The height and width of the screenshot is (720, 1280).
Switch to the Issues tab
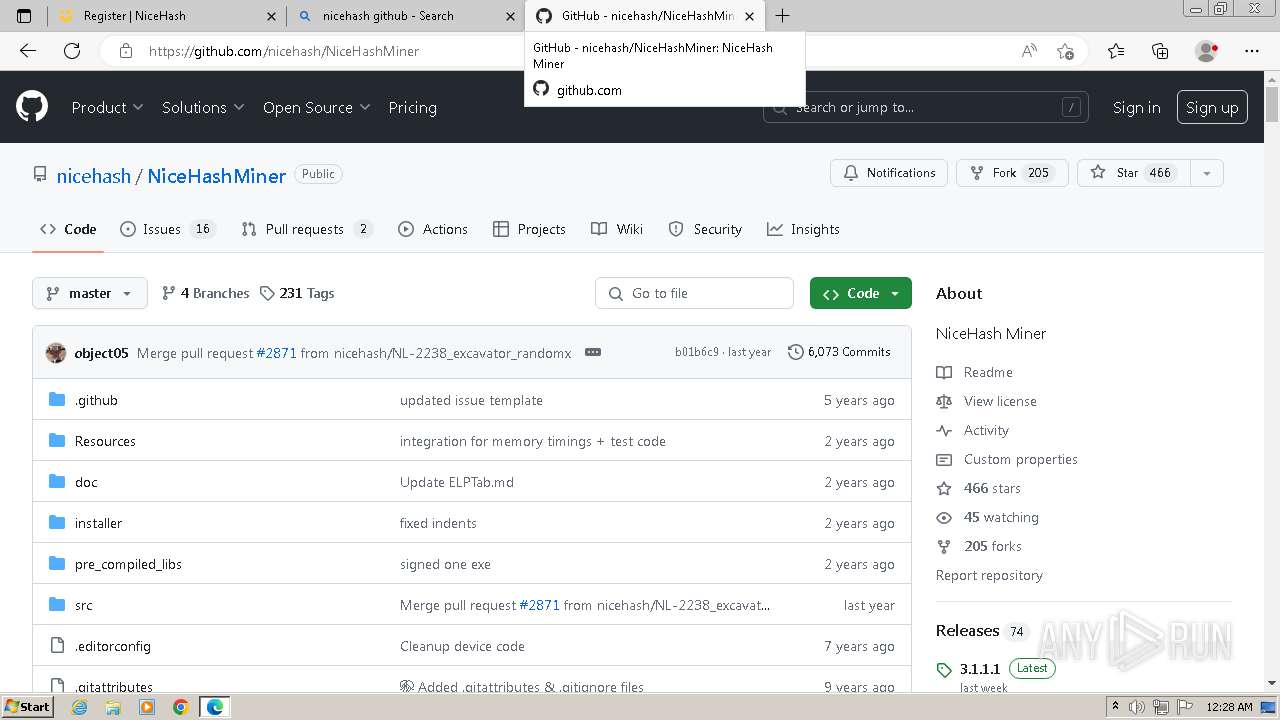pyautogui.click(x=167, y=229)
